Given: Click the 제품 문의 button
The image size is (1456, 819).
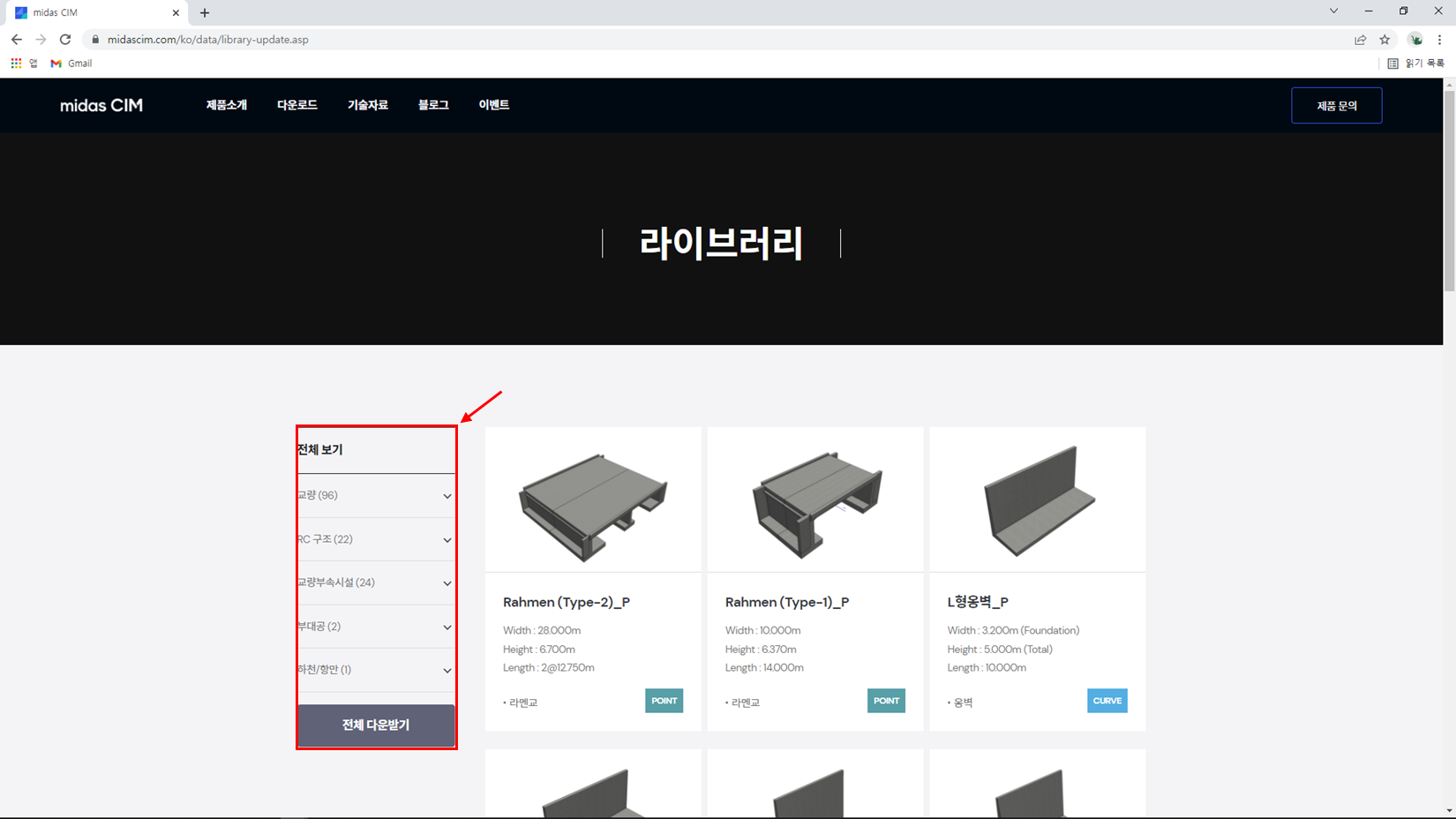Looking at the screenshot, I should coord(1337,106).
